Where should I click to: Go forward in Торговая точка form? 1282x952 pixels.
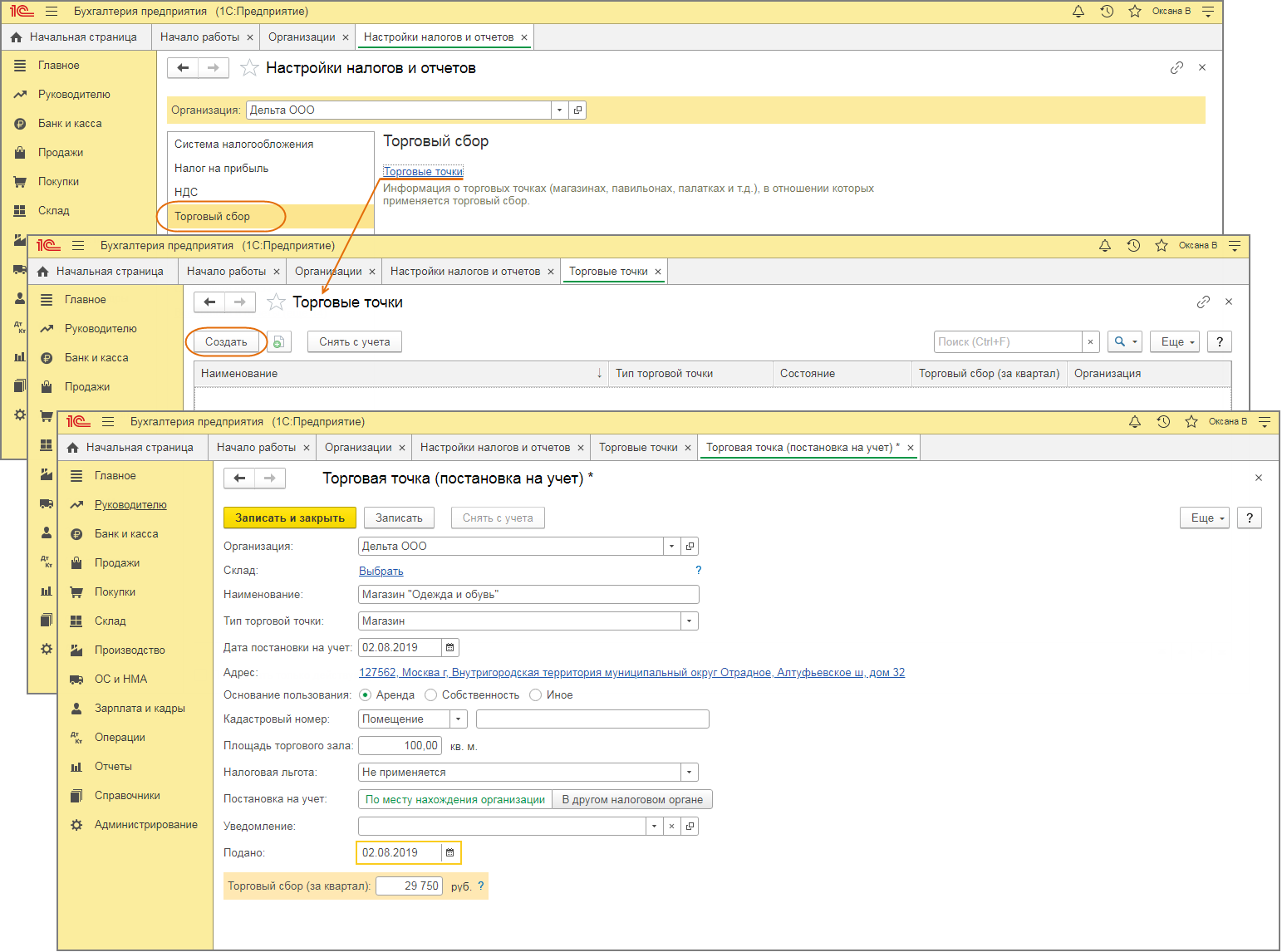pyautogui.click(x=270, y=478)
